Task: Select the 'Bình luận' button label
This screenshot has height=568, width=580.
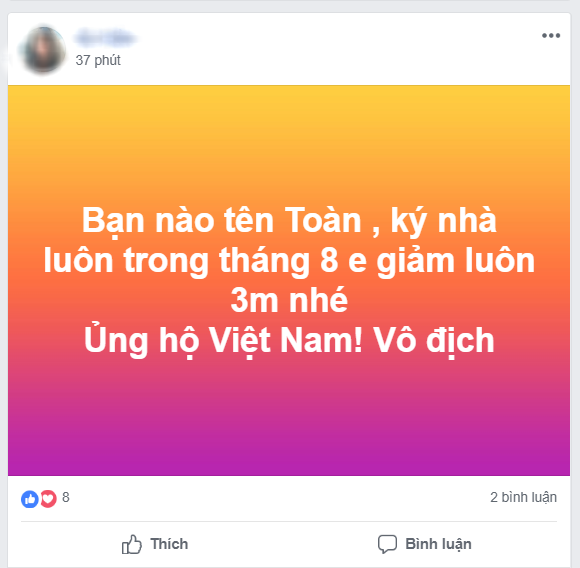Action: pyautogui.click(x=438, y=544)
